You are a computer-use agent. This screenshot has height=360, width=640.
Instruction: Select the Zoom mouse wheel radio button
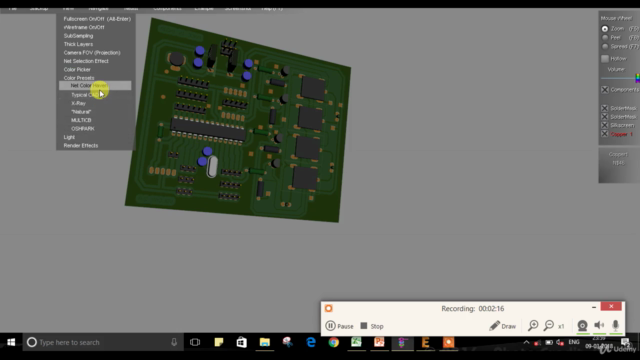[x=605, y=29]
